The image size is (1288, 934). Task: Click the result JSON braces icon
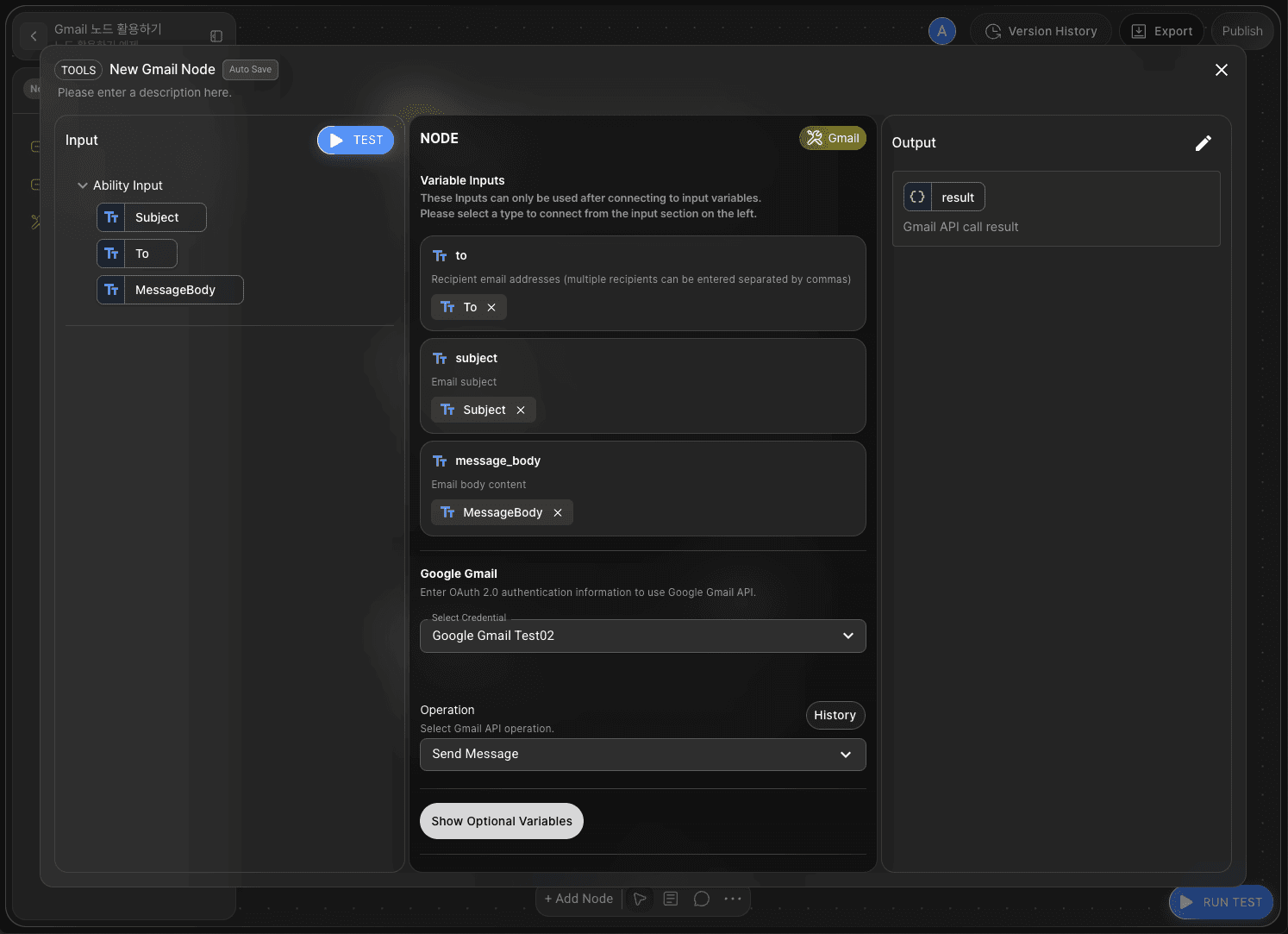click(x=917, y=197)
